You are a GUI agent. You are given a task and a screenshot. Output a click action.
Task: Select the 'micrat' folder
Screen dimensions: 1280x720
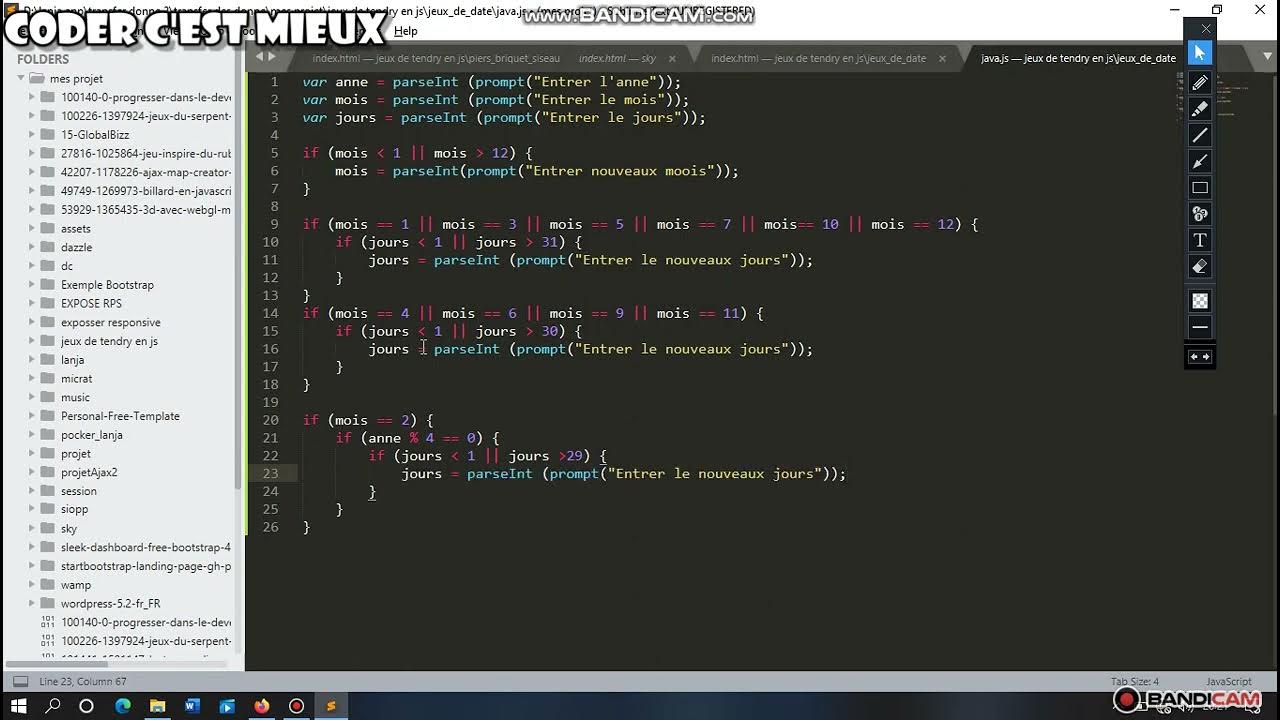pyautogui.click(x=76, y=379)
